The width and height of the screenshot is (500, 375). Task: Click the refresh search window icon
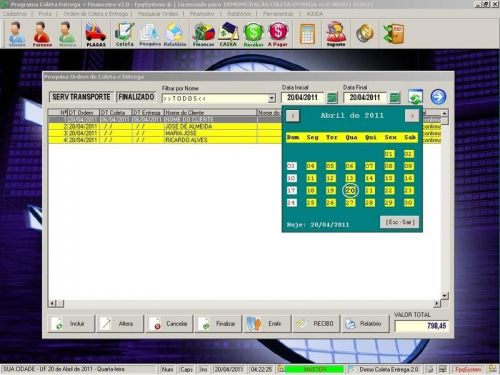click(x=415, y=97)
